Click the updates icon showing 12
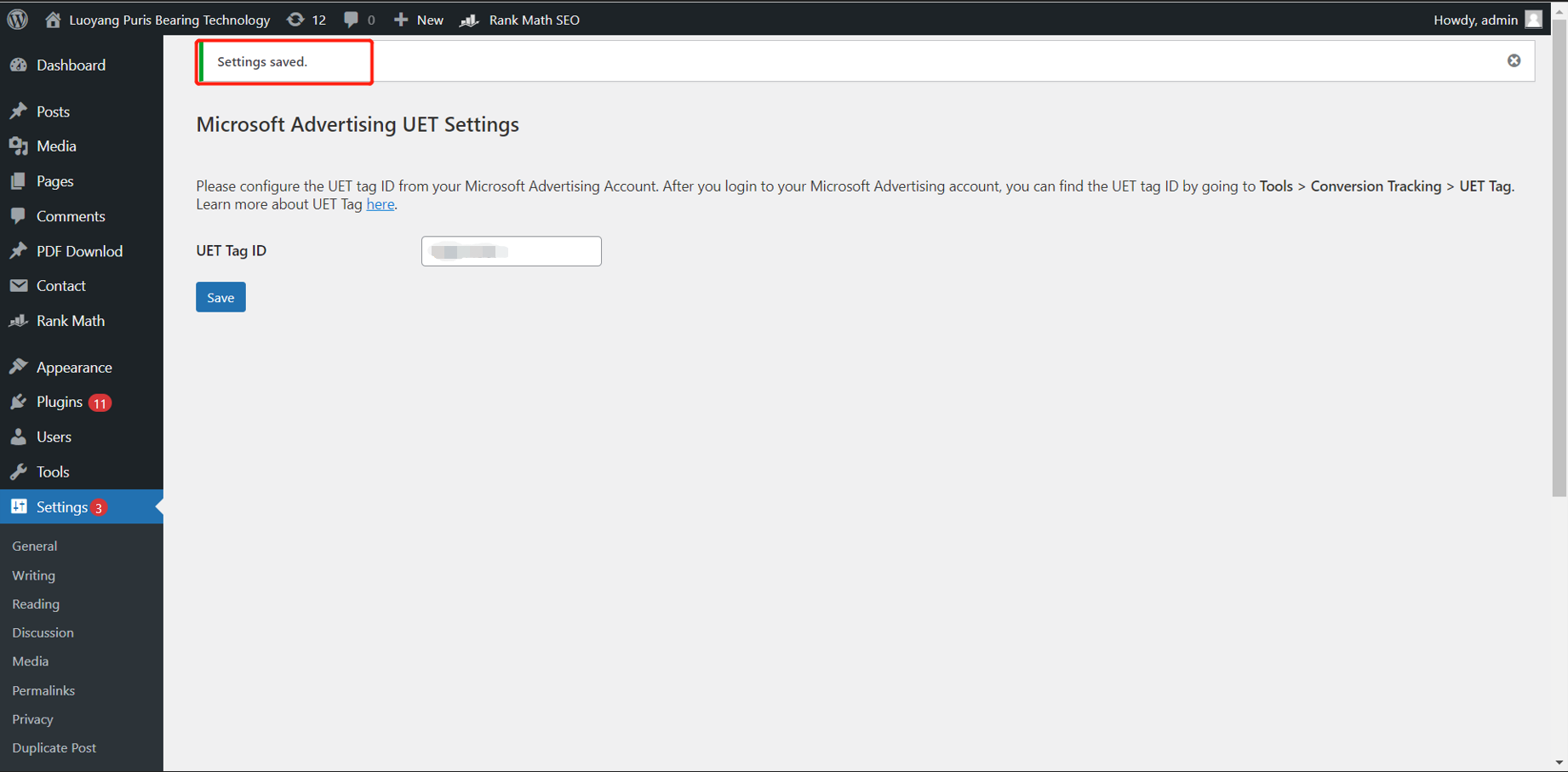 click(x=295, y=19)
